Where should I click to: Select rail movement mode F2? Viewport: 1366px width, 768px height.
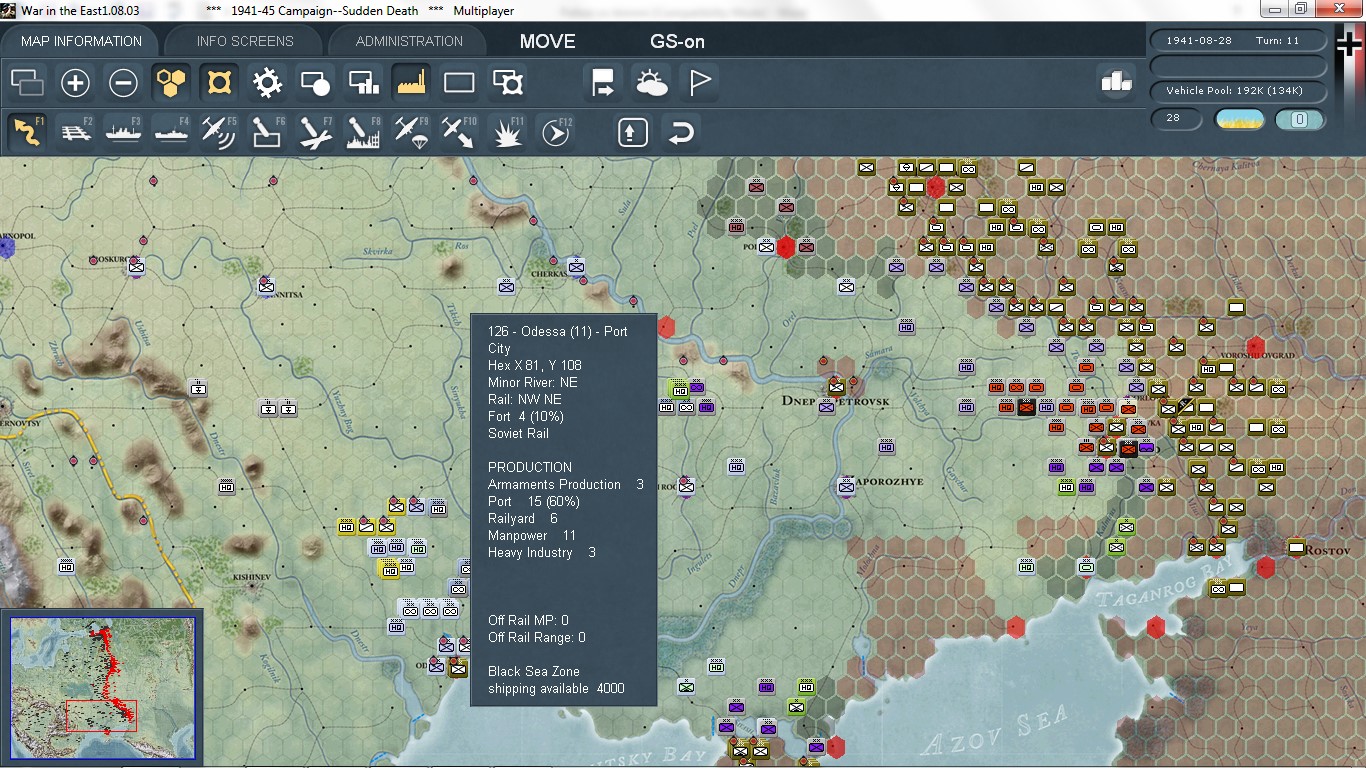[76, 132]
